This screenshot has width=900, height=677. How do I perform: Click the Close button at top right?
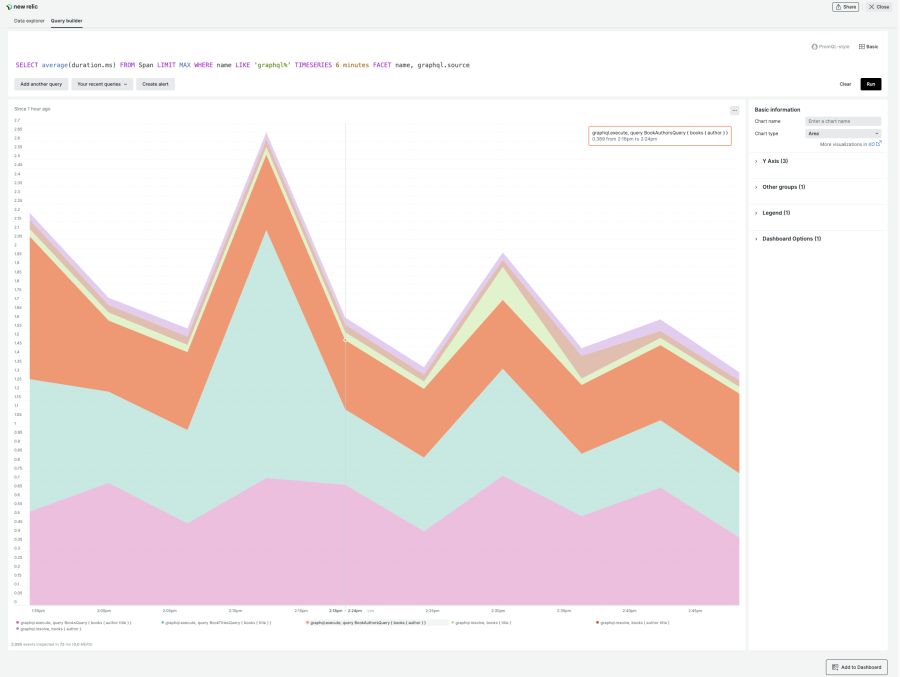[879, 7]
